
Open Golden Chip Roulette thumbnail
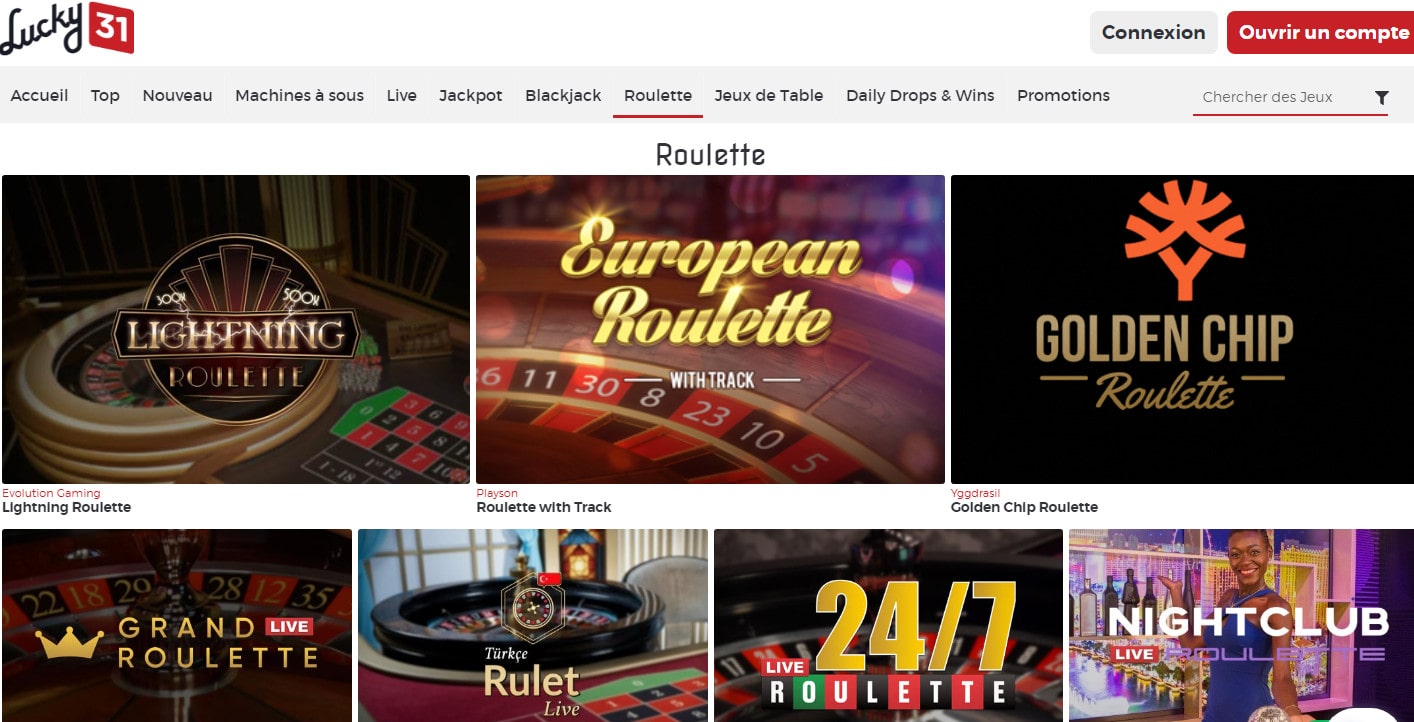click(1182, 330)
